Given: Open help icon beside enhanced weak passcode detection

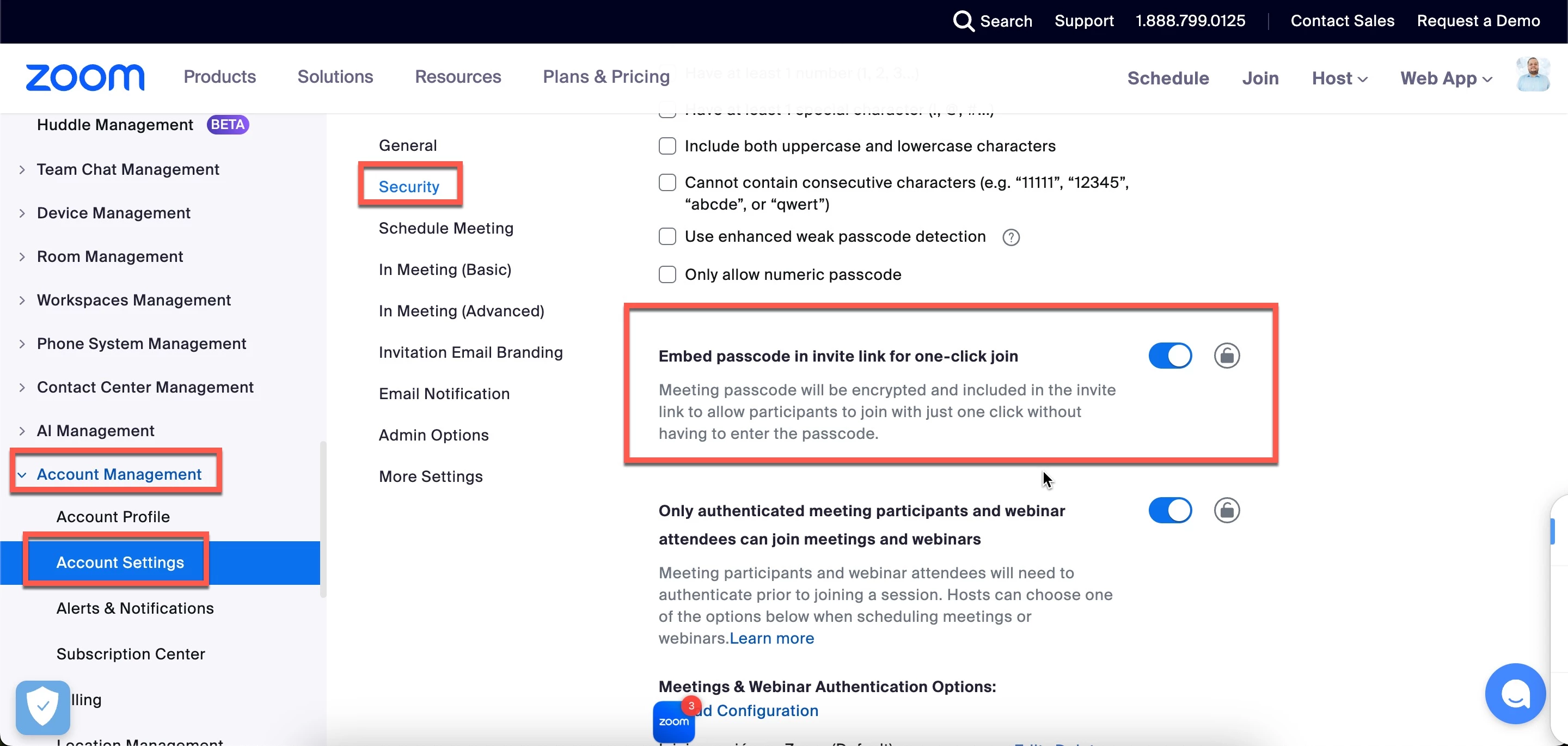Looking at the screenshot, I should (1010, 237).
